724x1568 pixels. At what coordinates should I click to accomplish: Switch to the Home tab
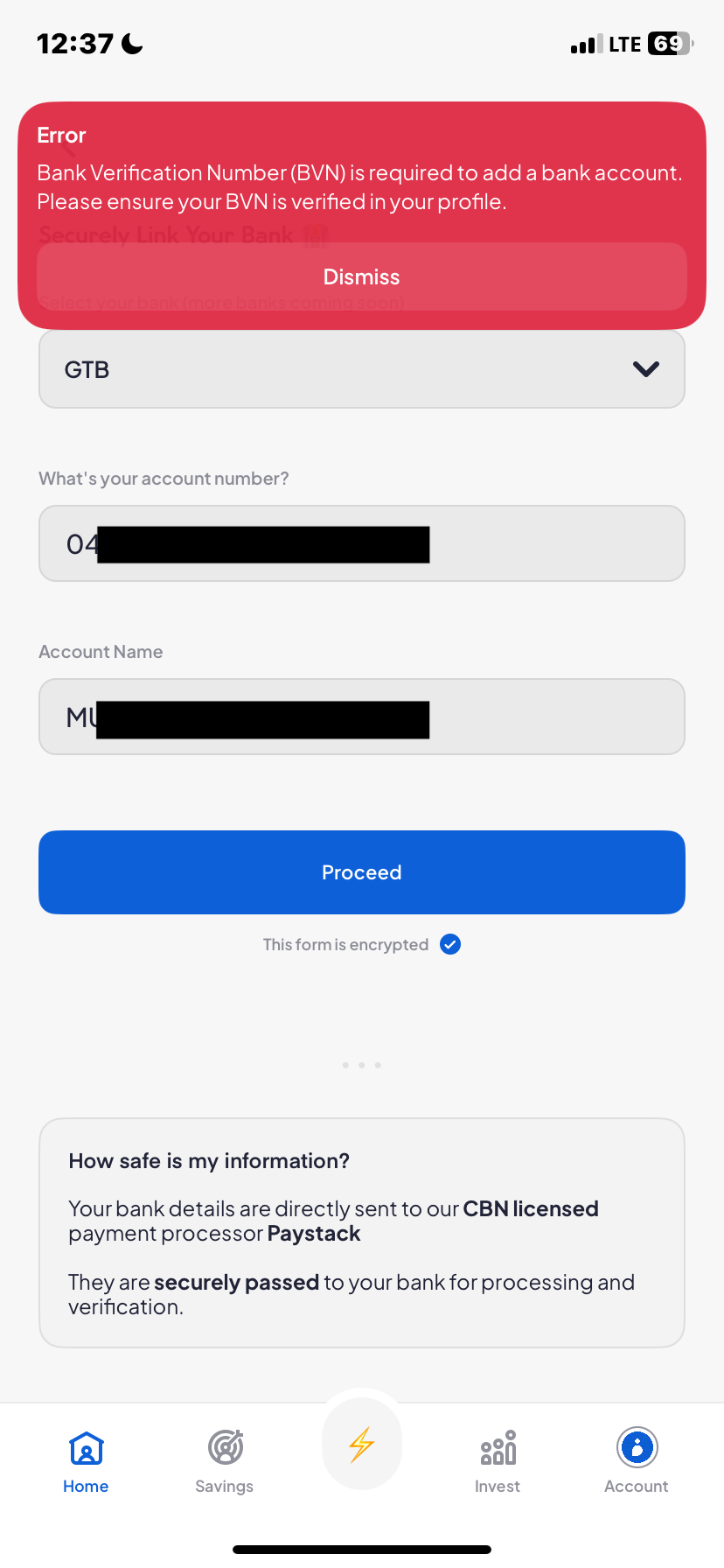tap(86, 1461)
